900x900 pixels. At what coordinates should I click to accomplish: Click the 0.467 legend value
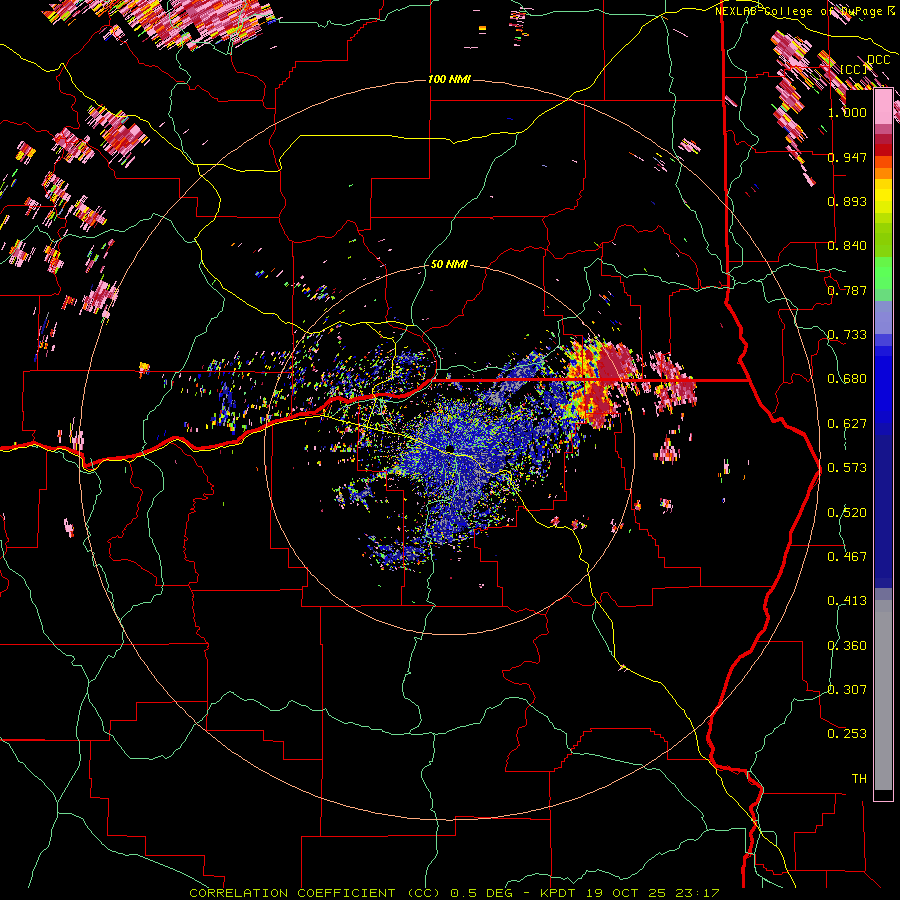pyautogui.click(x=847, y=557)
